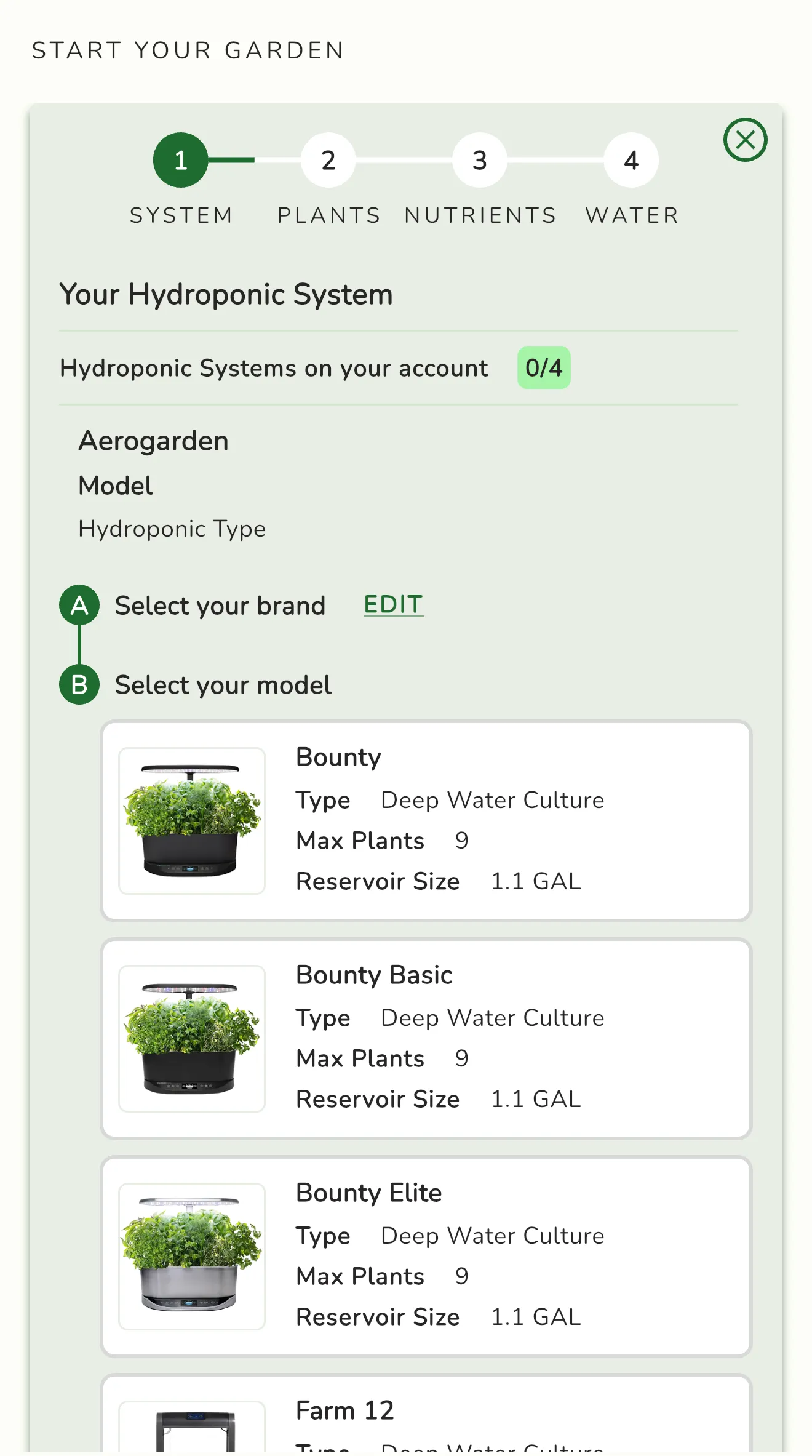Click Bounty's 1.1 GAL reservoir value

536,881
